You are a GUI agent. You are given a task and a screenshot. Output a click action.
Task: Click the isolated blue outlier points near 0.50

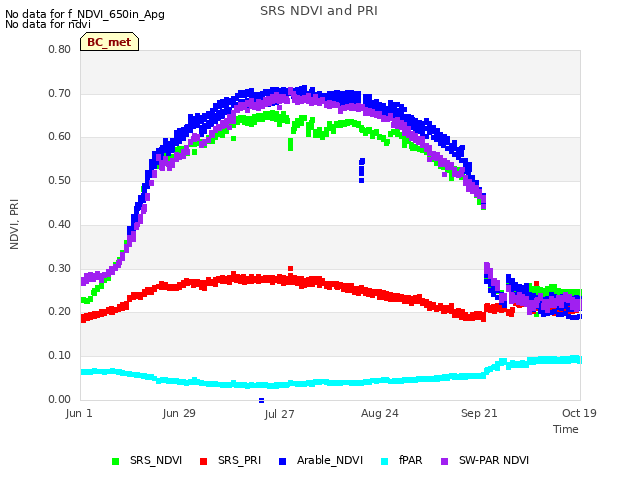(x=362, y=171)
